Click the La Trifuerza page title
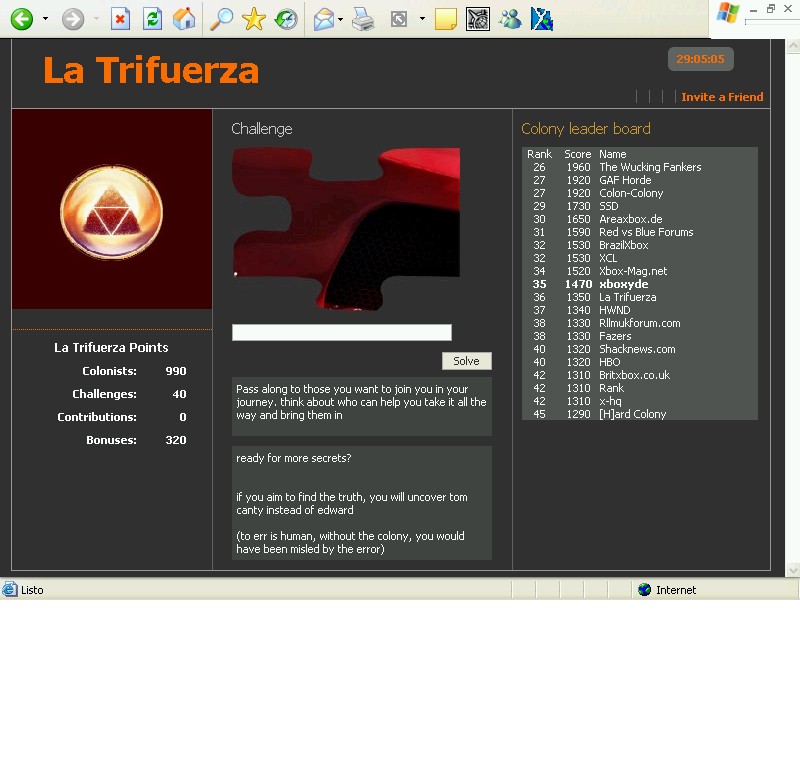Screen dimensions: 800x780 click(151, 70)
